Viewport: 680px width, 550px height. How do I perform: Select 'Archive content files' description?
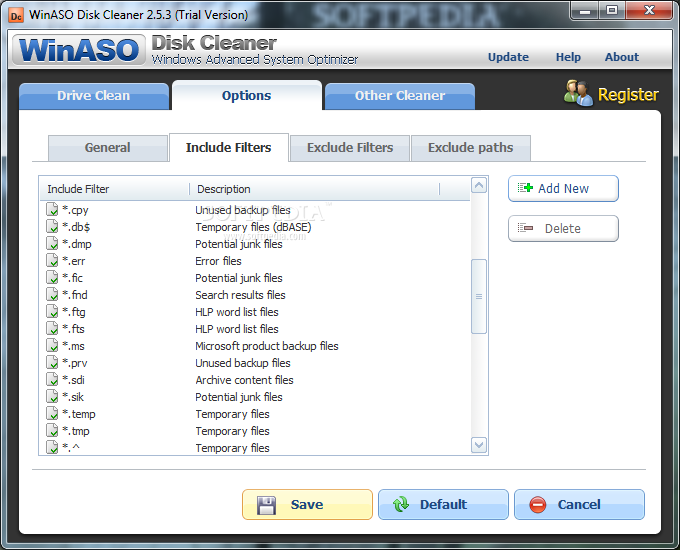point(244,380)
